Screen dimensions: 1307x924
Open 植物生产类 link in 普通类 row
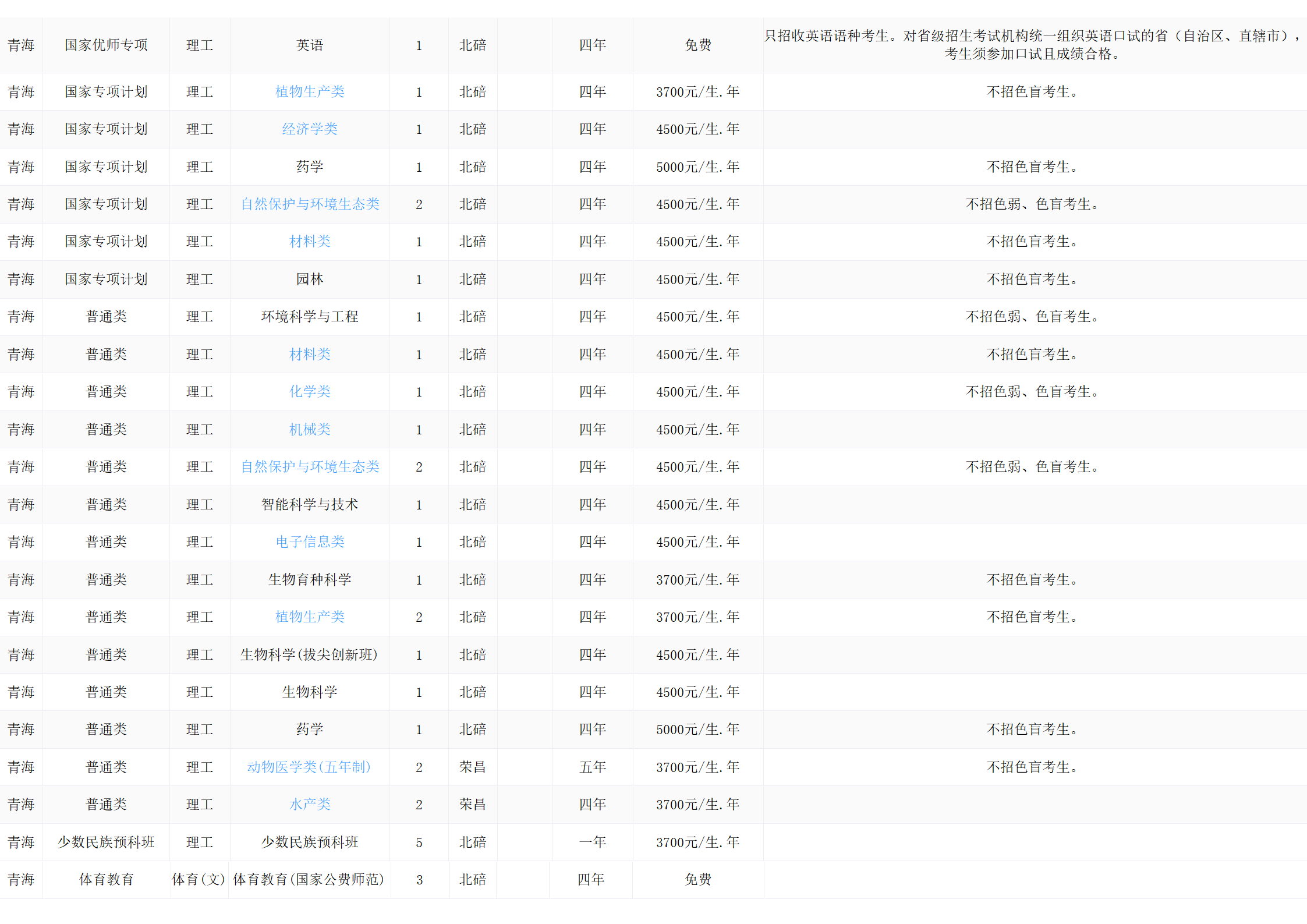pyautogui.click(x=310, y=617)
